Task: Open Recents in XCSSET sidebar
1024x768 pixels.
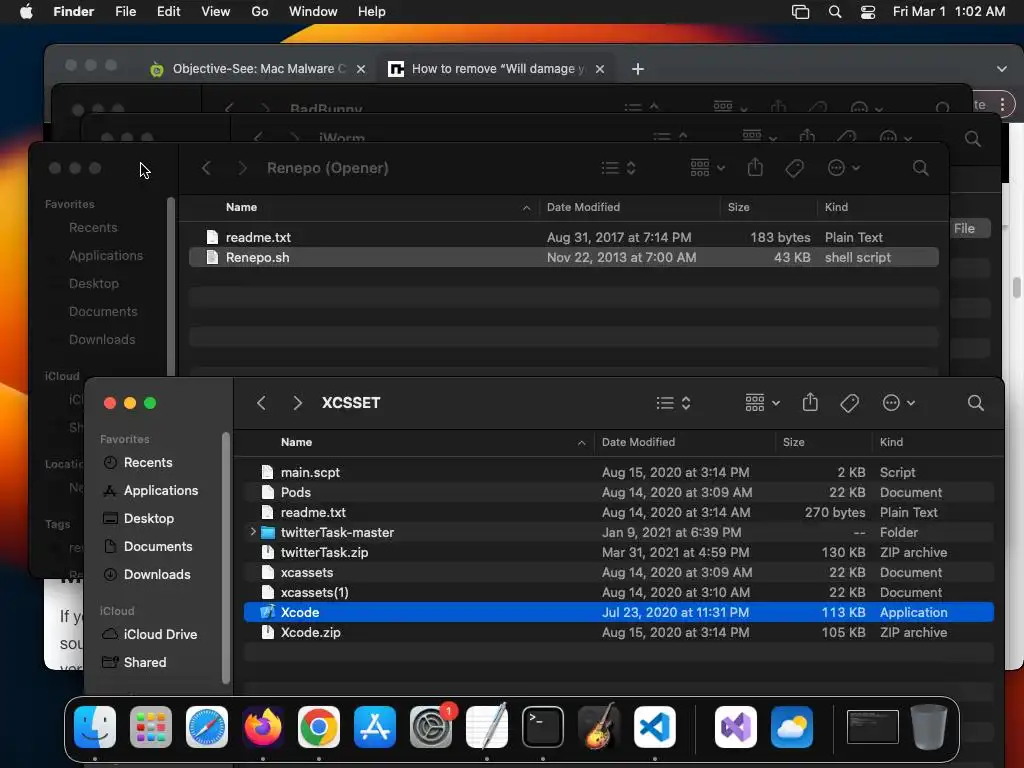Action: click(148, 462)
